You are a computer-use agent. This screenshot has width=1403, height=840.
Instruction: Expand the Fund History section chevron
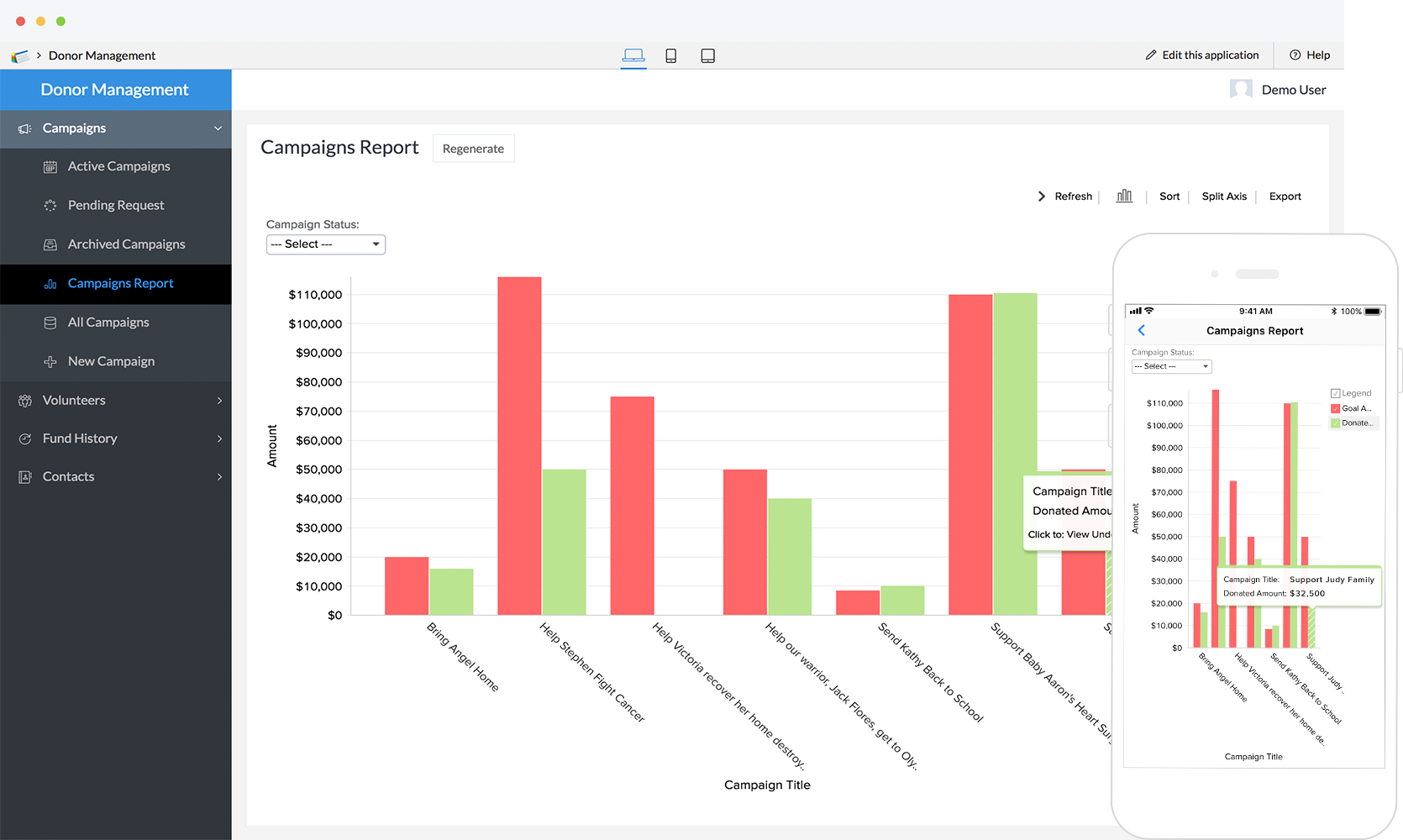tap(220, 438)
